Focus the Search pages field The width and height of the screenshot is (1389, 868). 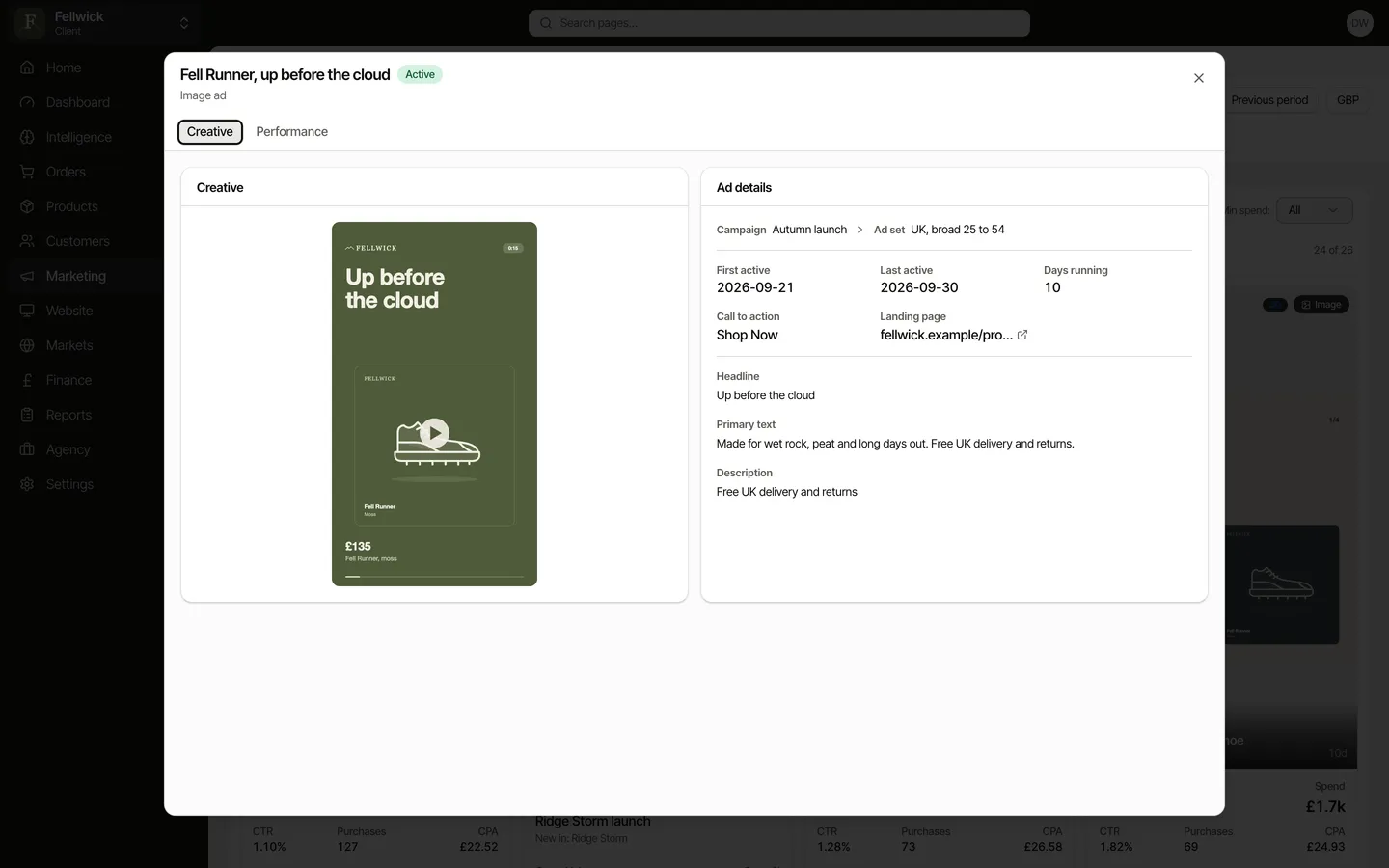779,23
